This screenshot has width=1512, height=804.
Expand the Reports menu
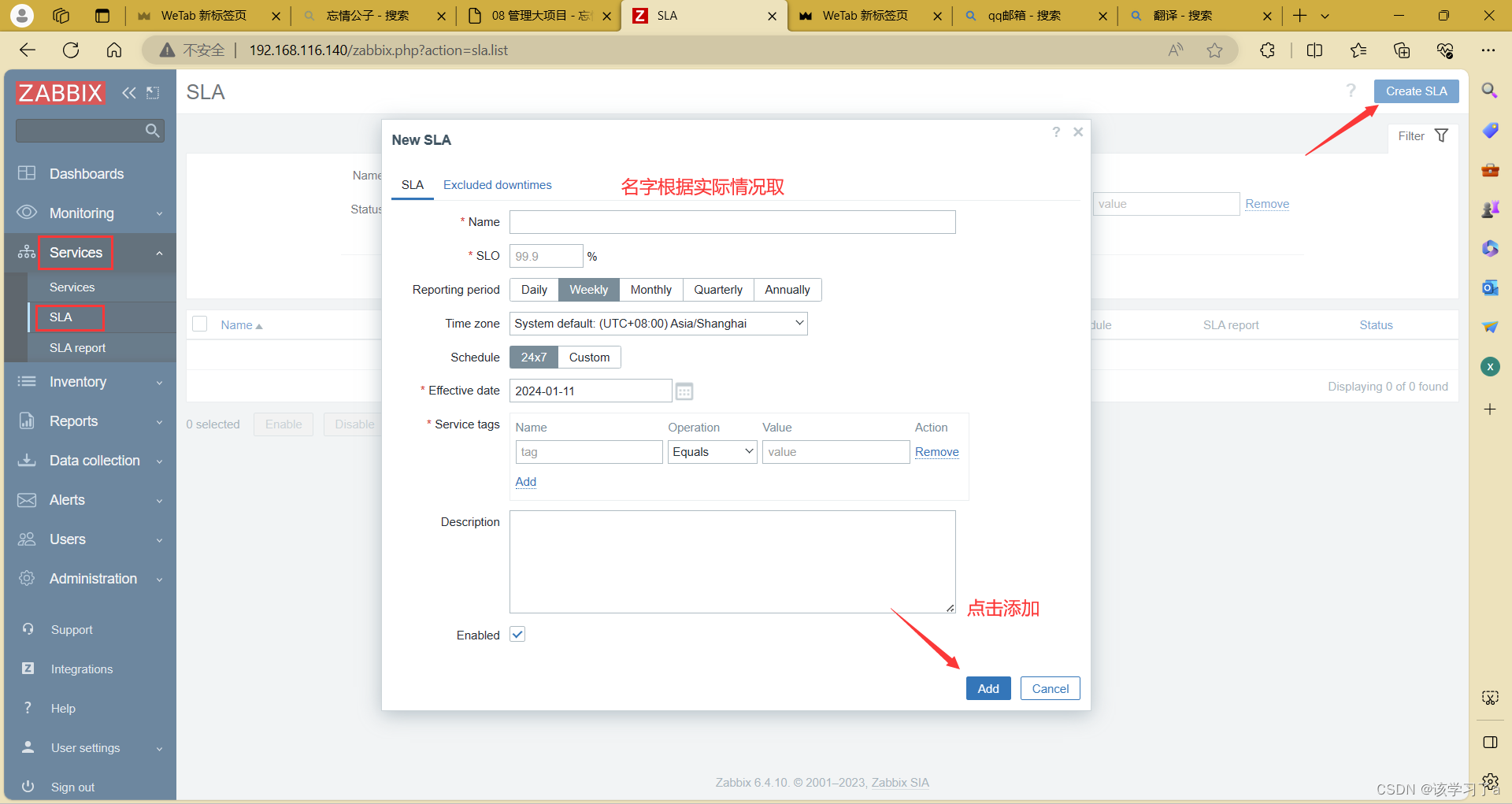91,421
